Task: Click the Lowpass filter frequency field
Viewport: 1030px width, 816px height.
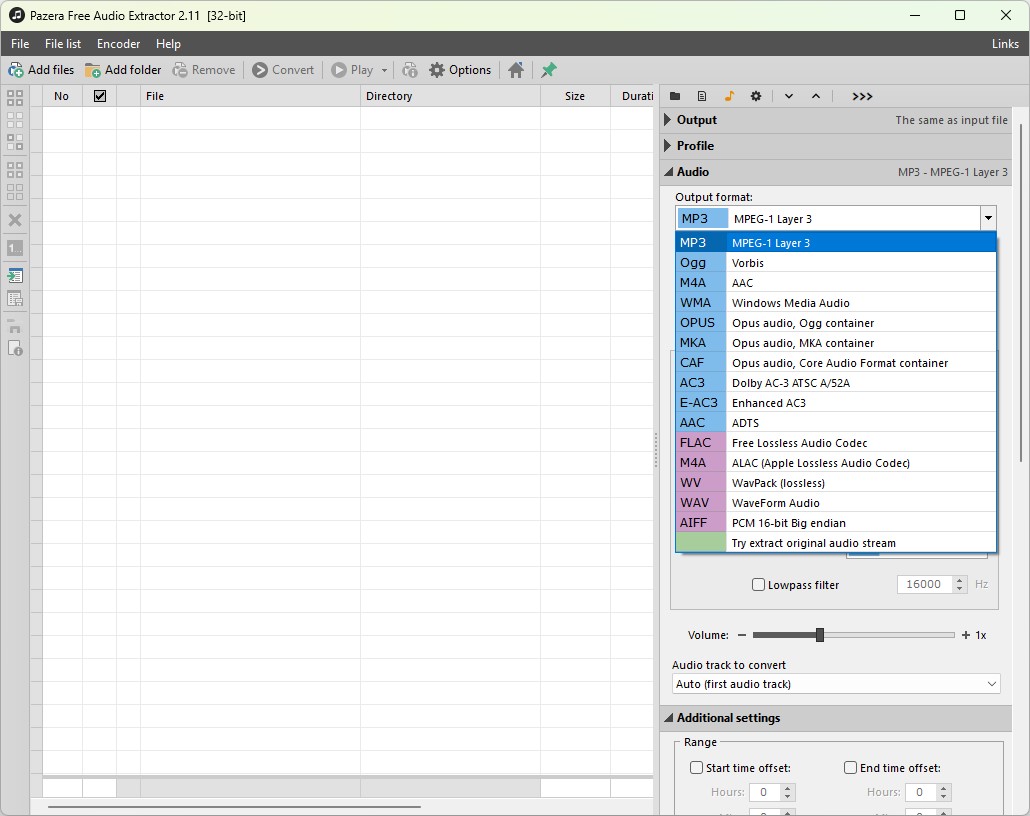Action: coord(924,584)
